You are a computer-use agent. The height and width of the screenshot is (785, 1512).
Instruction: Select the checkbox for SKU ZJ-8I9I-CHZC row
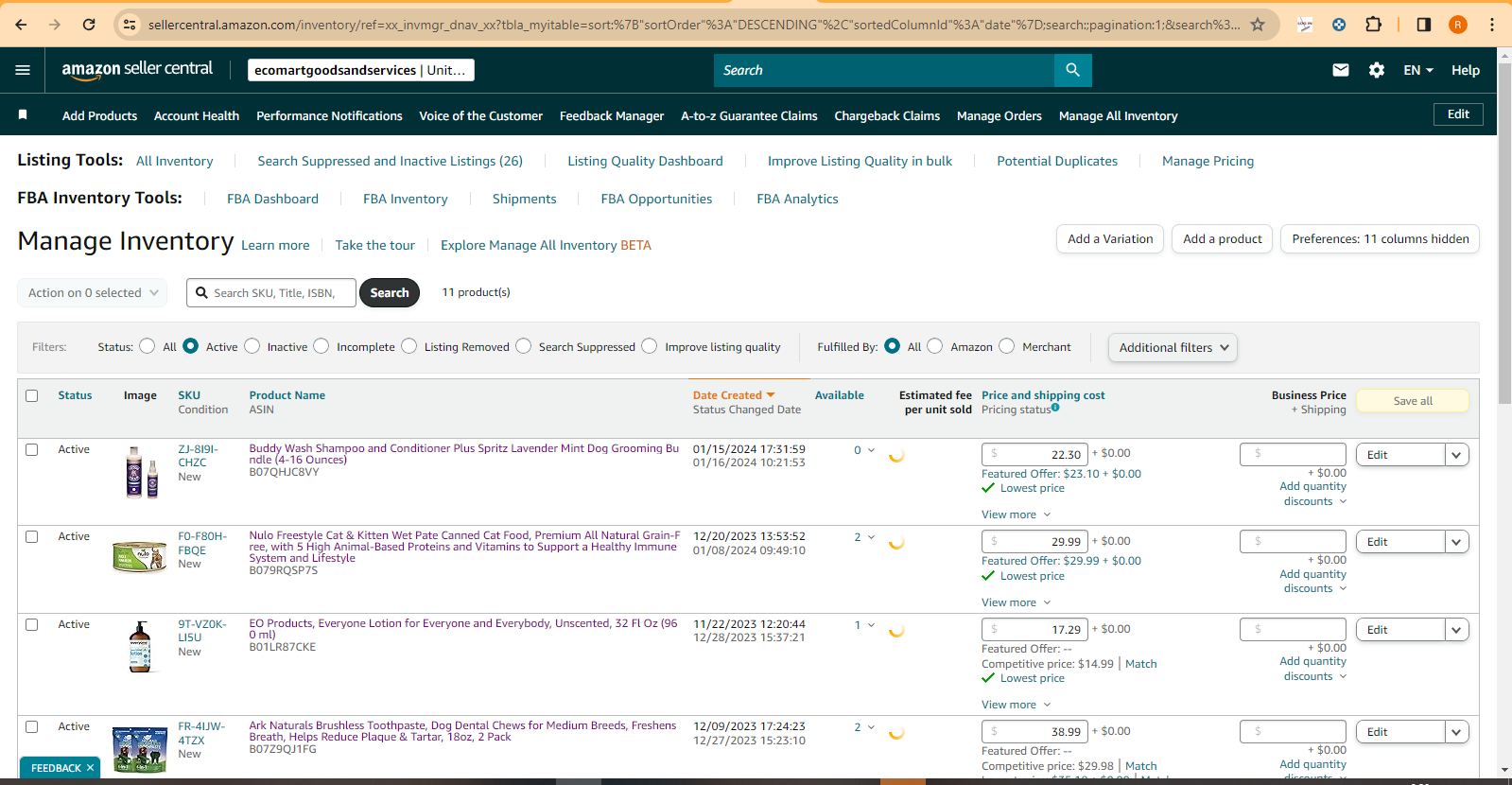click(x=32, y=449)
